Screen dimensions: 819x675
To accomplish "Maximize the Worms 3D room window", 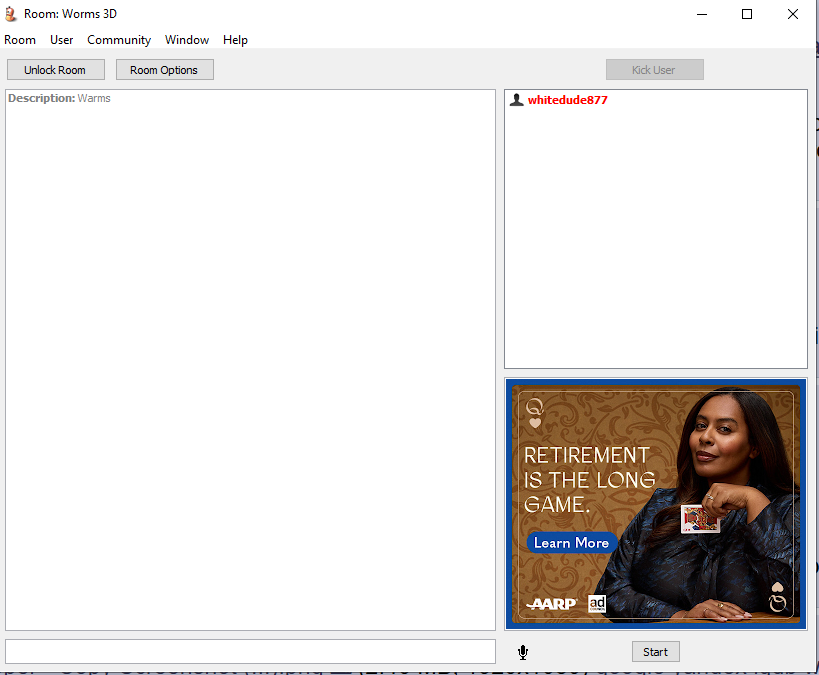I will point(747,14).
